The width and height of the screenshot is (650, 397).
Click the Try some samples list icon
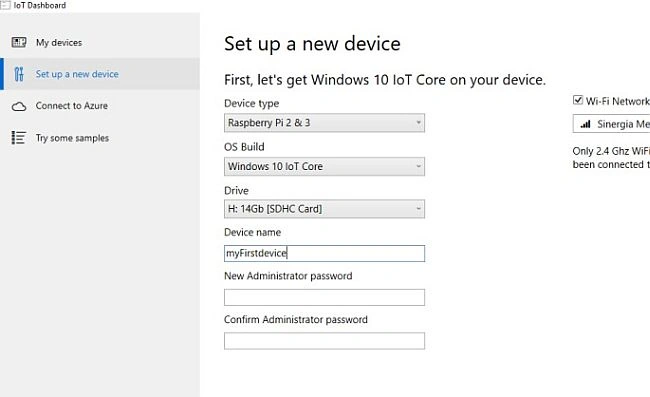[19, 138]
